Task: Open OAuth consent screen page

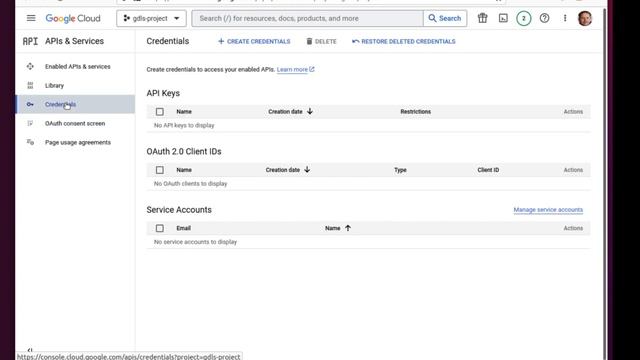Action: click(75, 124)
